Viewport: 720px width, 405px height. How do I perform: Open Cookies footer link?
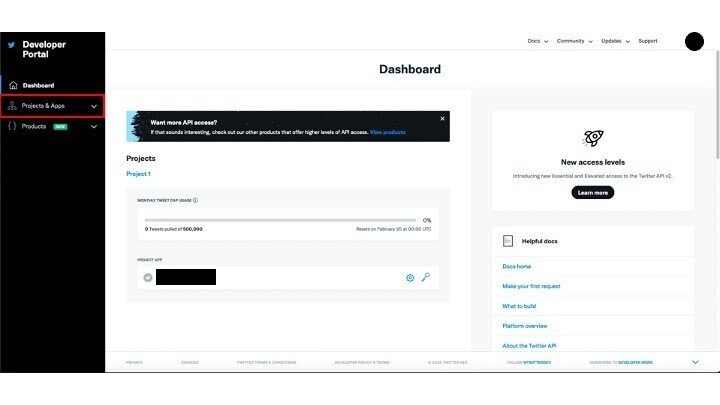pos(190,362)
